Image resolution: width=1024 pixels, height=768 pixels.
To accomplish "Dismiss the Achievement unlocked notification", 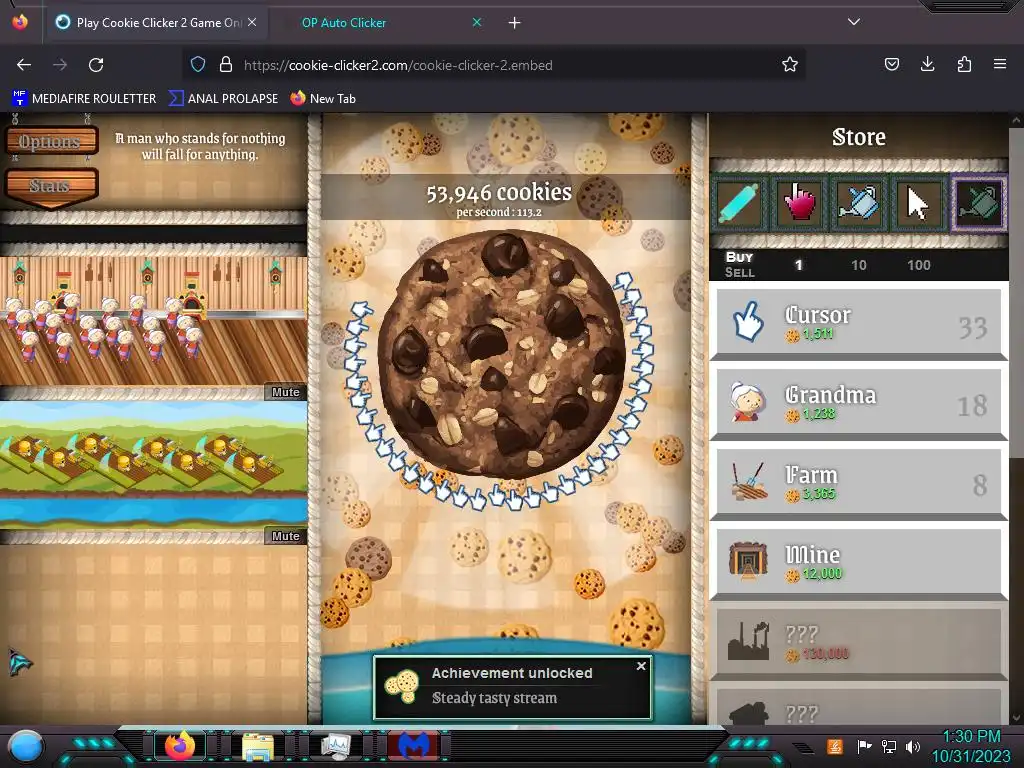I will 641,666.
